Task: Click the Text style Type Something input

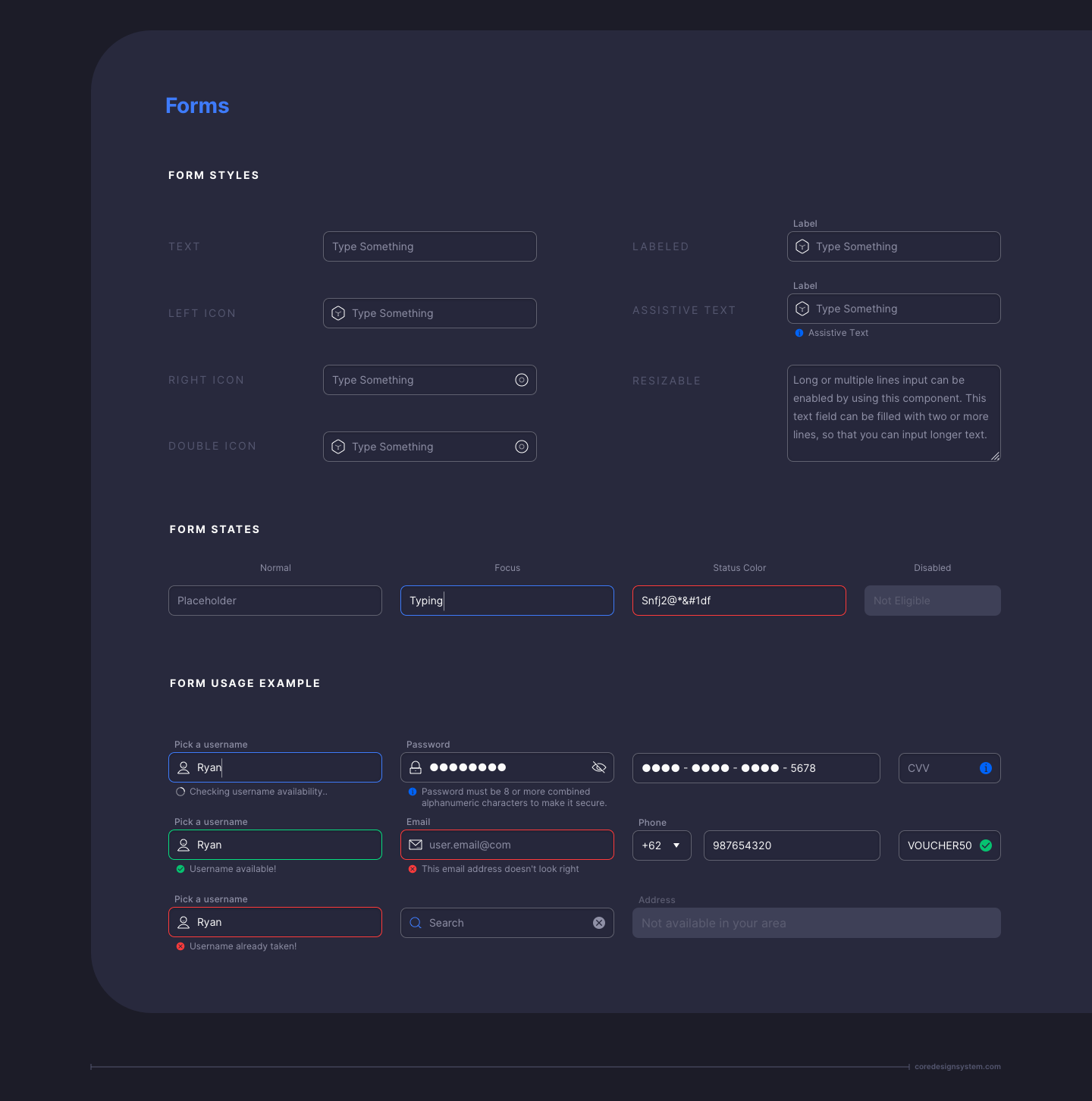Action: tap(430, 246)
